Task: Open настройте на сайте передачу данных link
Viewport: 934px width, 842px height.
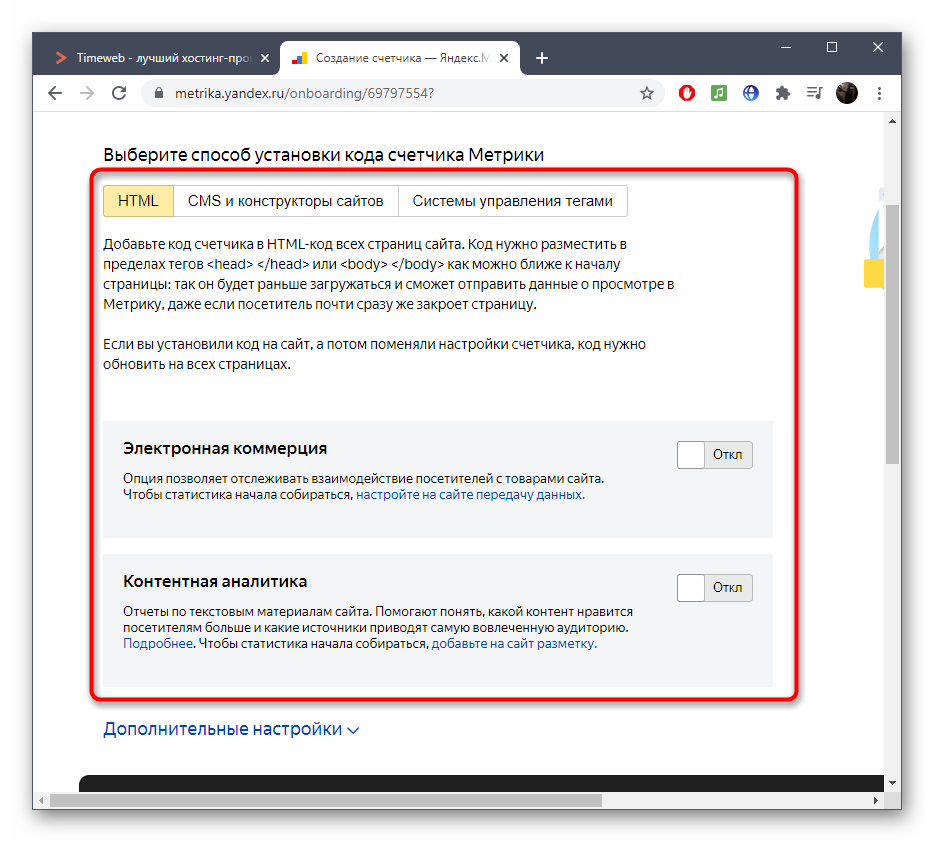Action: (470, 495)
